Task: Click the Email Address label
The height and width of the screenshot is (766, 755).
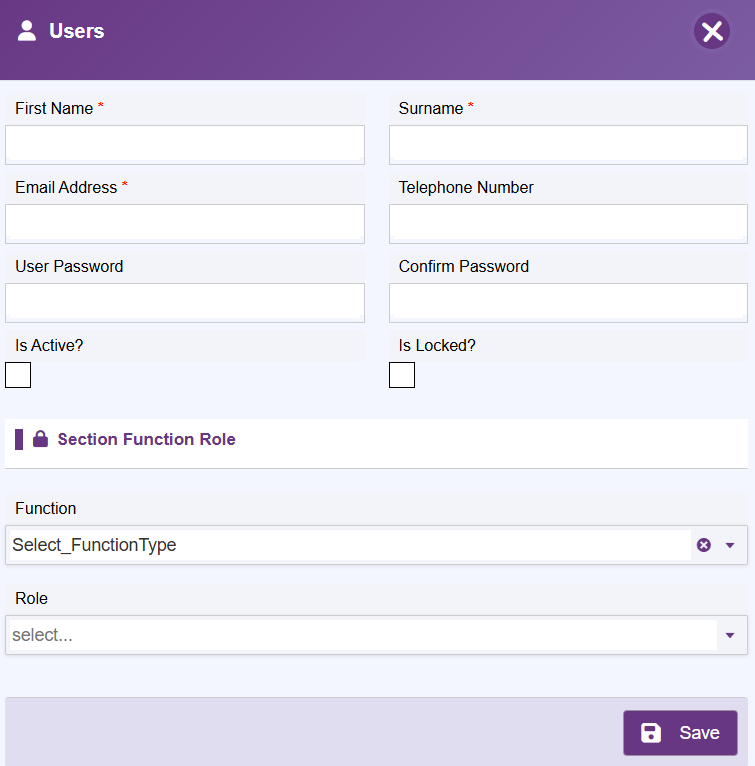Action: point(66,187)
